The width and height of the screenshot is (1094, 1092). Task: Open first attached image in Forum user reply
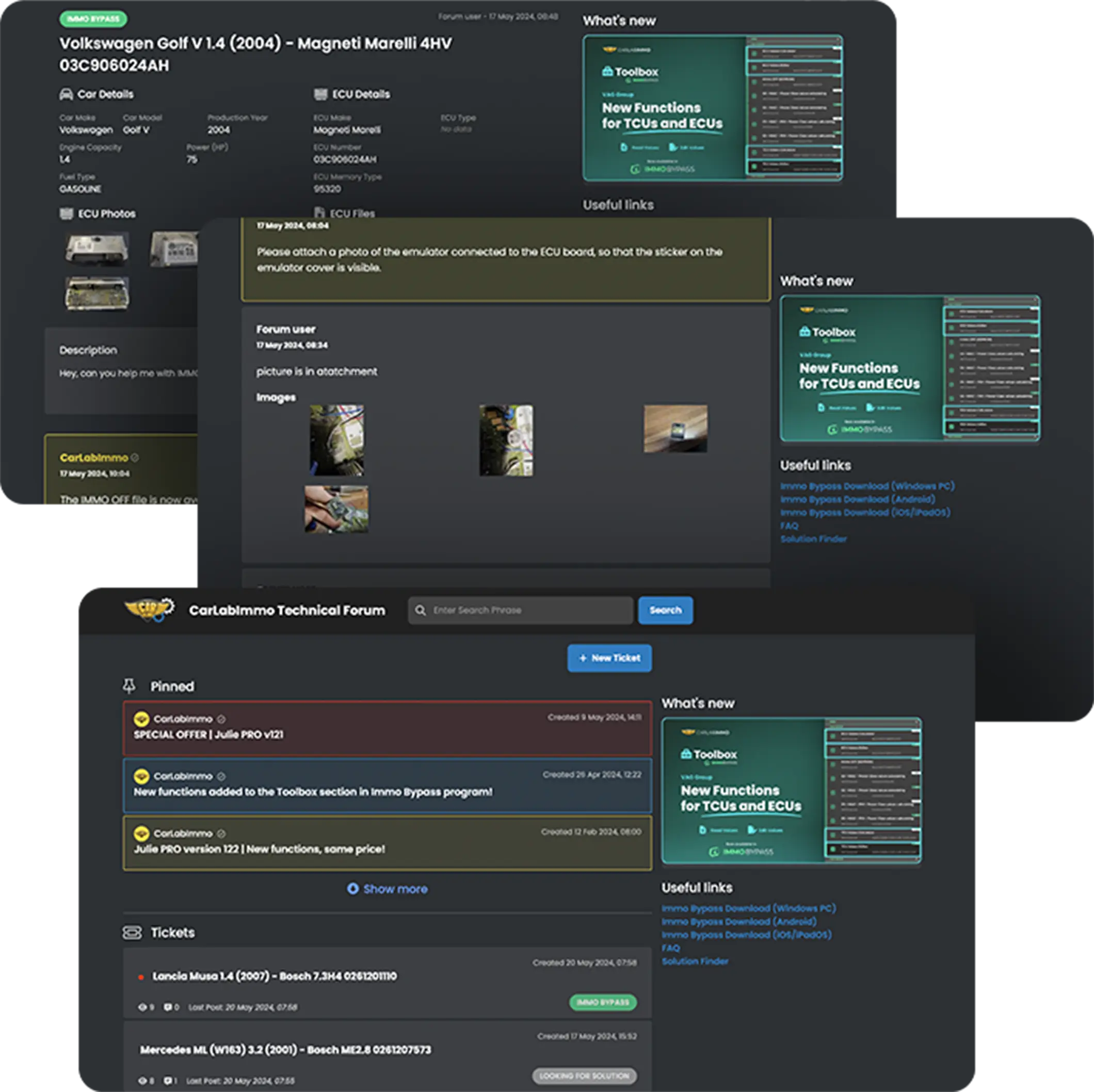click(x=336, y=440)
